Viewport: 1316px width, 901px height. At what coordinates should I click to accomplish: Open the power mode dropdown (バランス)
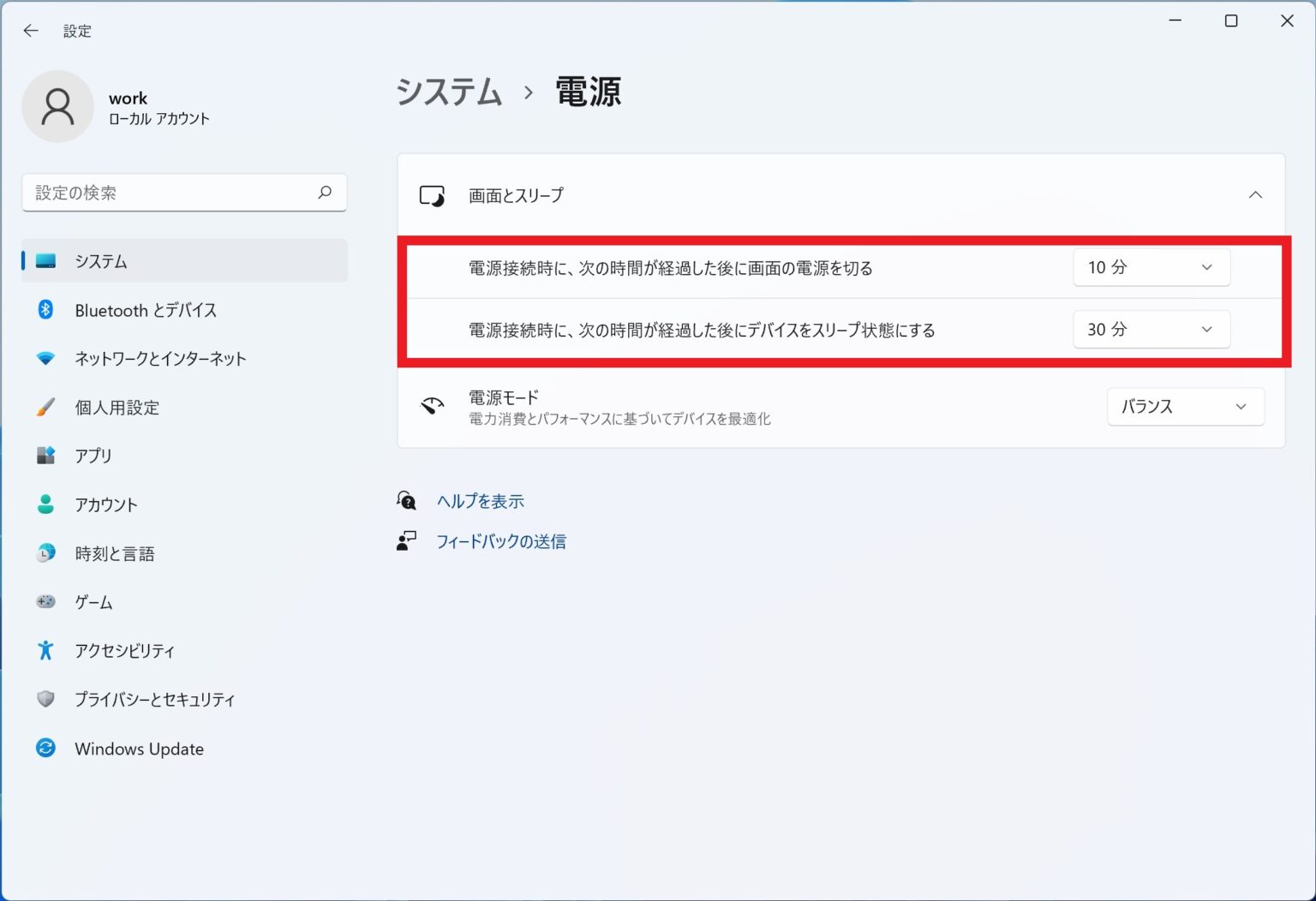(1185, 407)
